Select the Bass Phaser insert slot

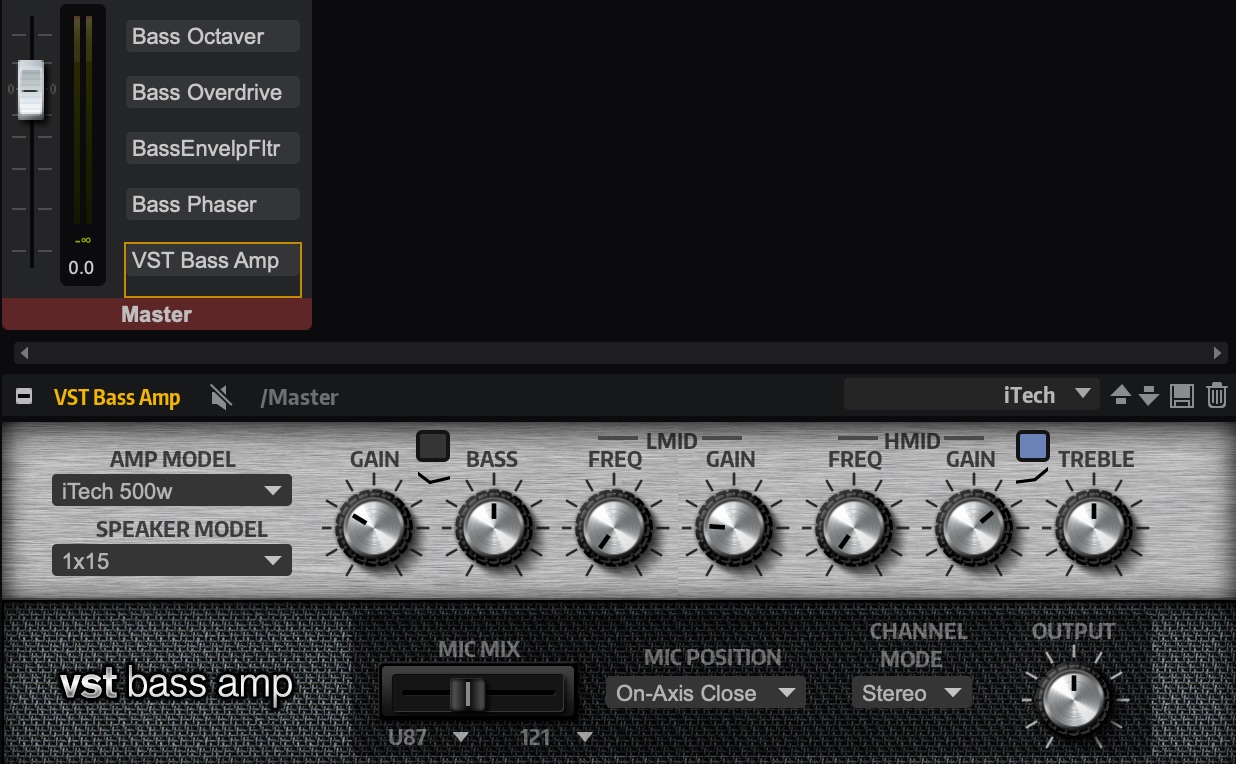[x=213, y=204]
